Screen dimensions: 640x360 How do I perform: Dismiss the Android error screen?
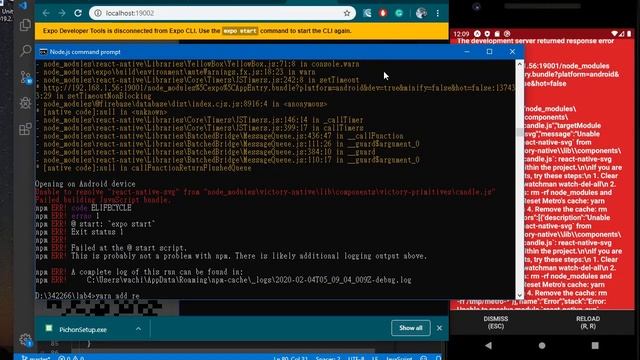click(496, 322)
